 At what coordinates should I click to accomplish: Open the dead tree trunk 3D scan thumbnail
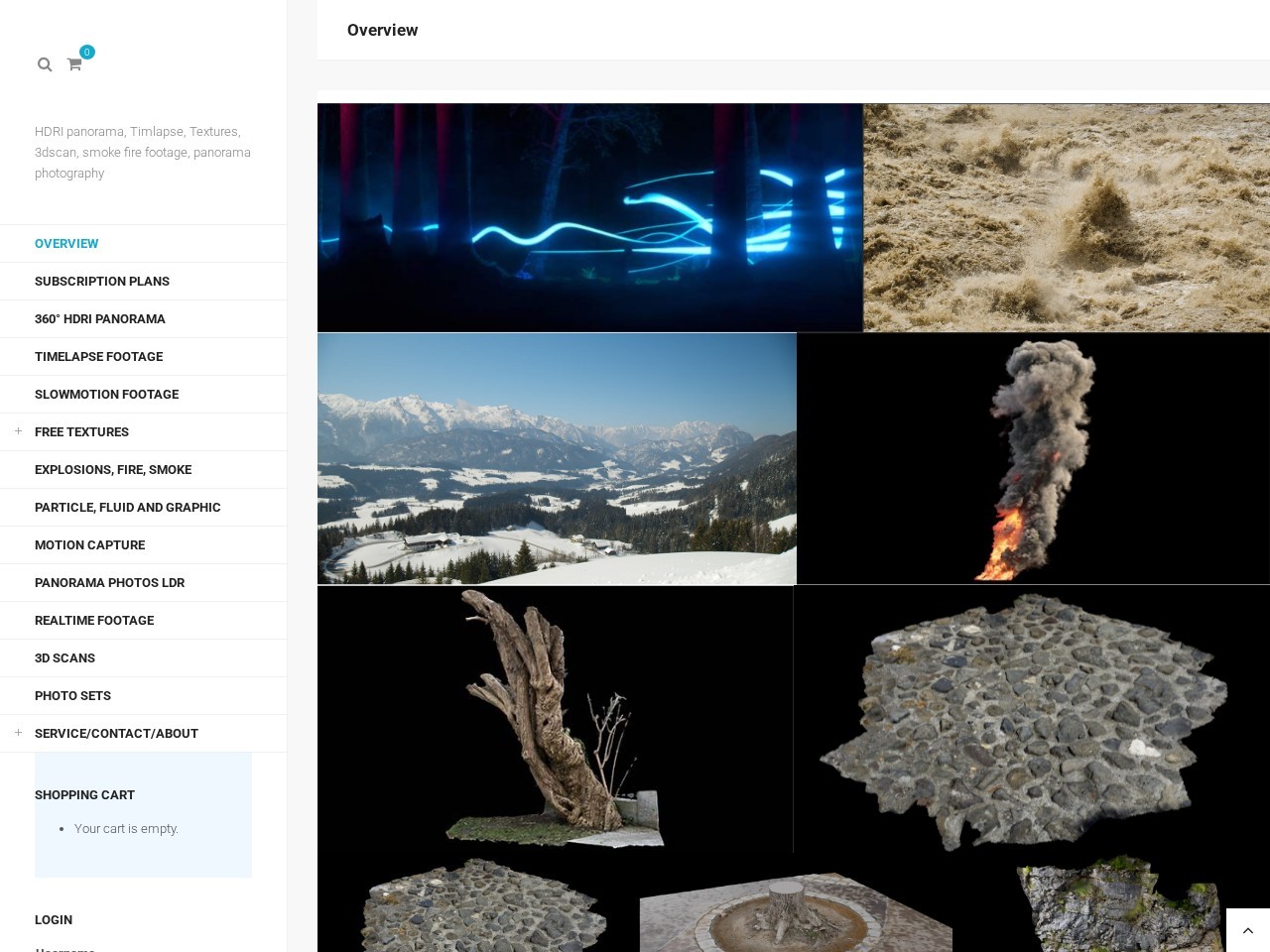555,719
